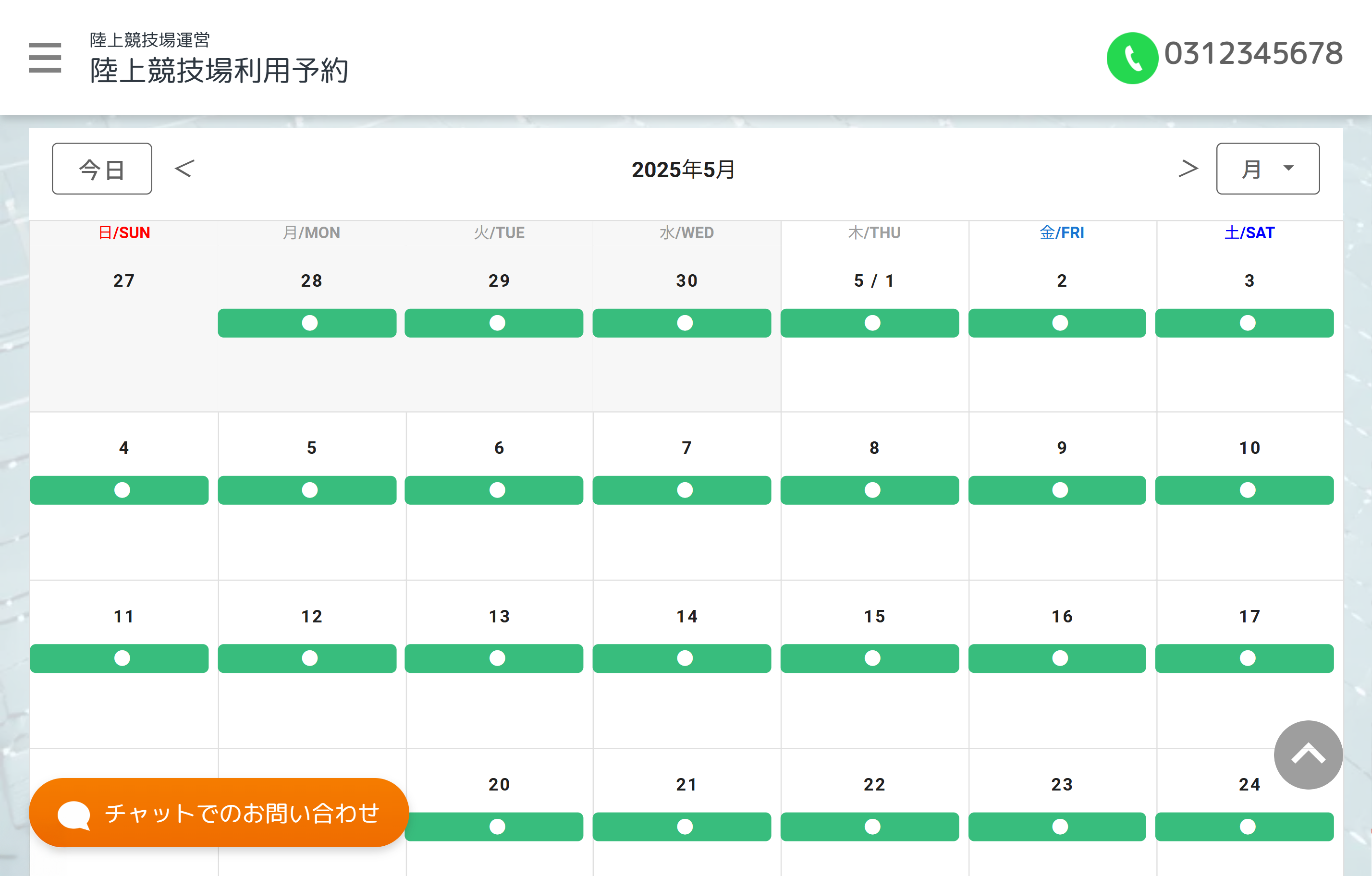Click scroll-to-top arrow button
Image resolution: width=1372 pixels, height=876 pixels.
1308,754
